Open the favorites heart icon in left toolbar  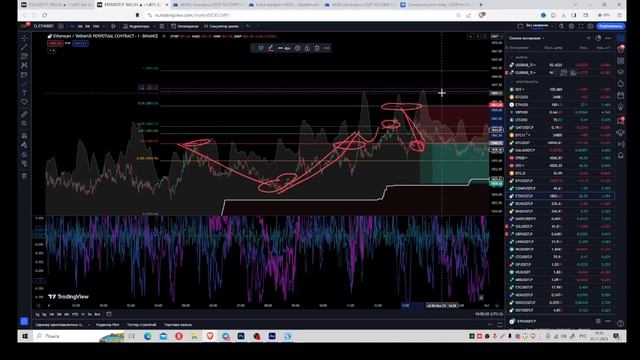point(24,102)
